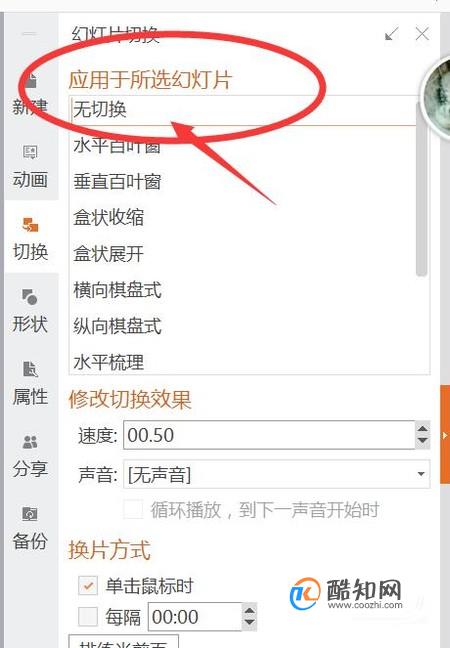Toggle the 循环播放 loop checkbox
The image size is (450, 648).
134,510
